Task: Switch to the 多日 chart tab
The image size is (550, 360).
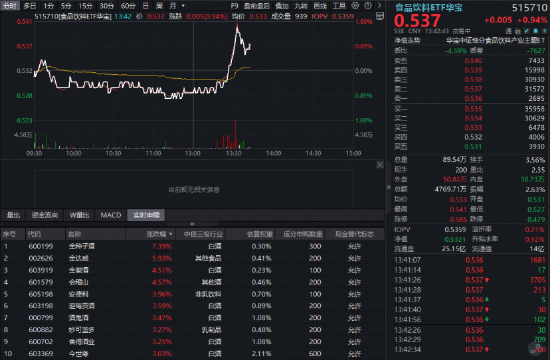Action: [x=29, y=6]
